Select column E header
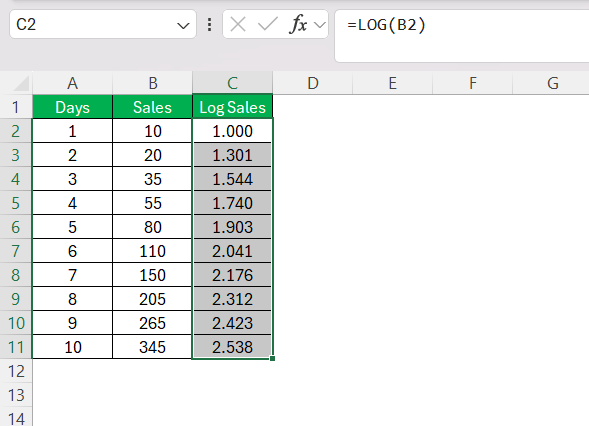Image resolution: width=589 pixels, height=426 pixels. tap(393, 83)
